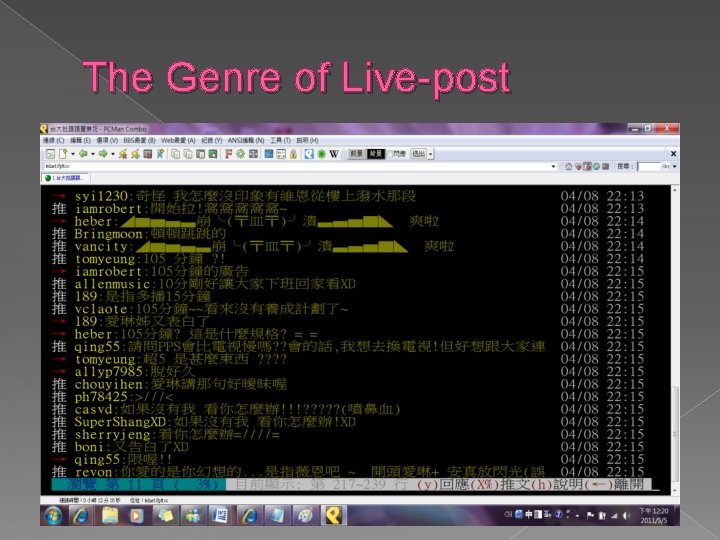Open the 編輯 (E) menu
720x540 pixels.
click(80, 141)
